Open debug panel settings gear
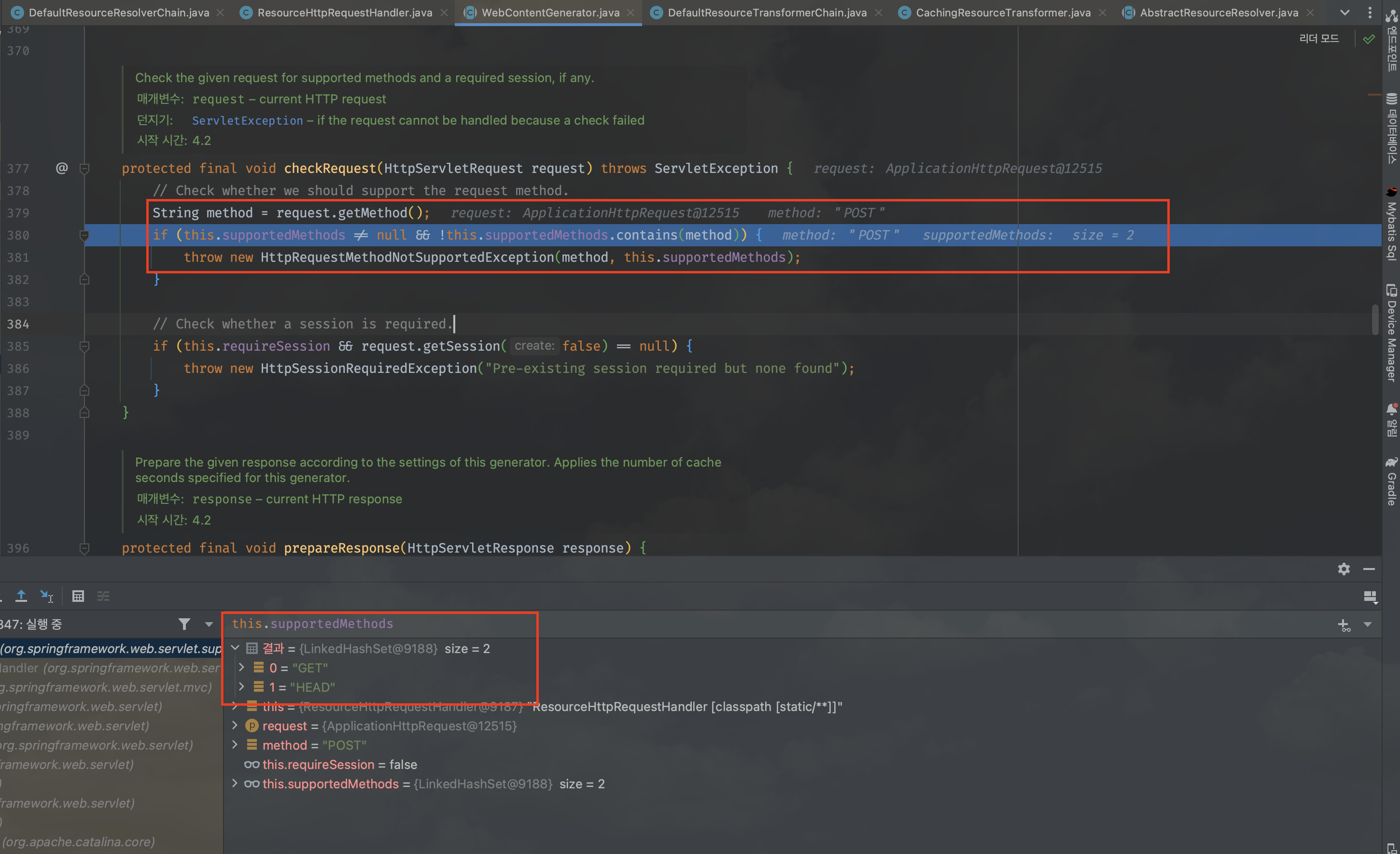 [1343, 569]
